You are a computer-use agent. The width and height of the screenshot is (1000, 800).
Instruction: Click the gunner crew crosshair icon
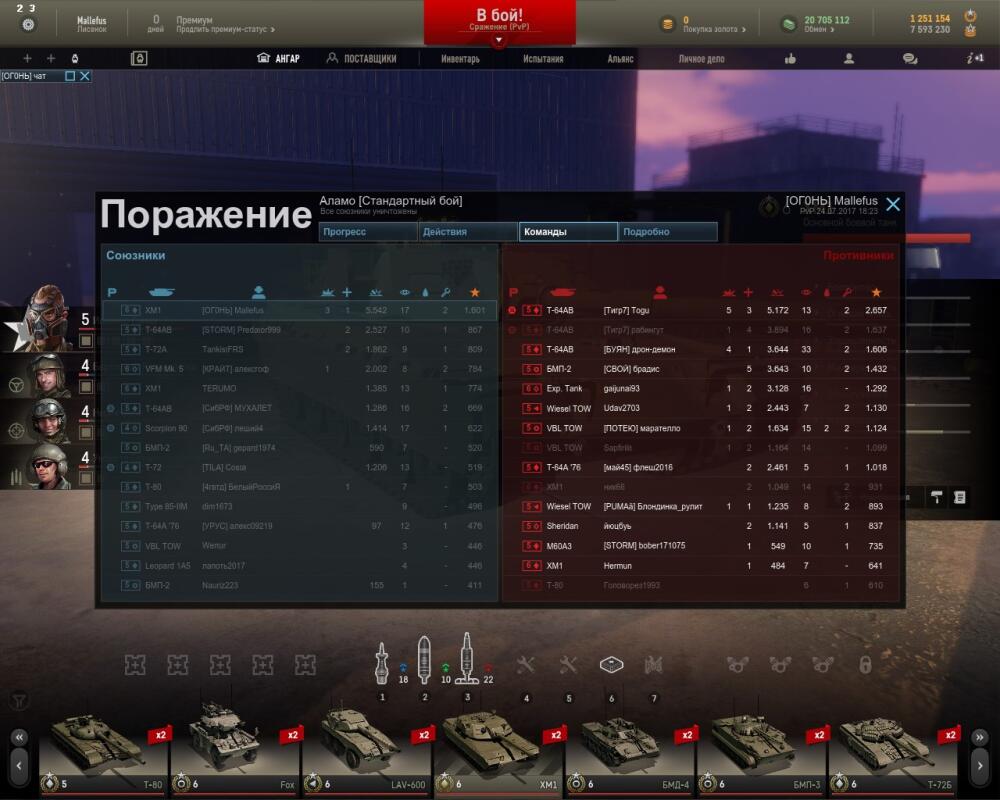(x=16, y=431)
